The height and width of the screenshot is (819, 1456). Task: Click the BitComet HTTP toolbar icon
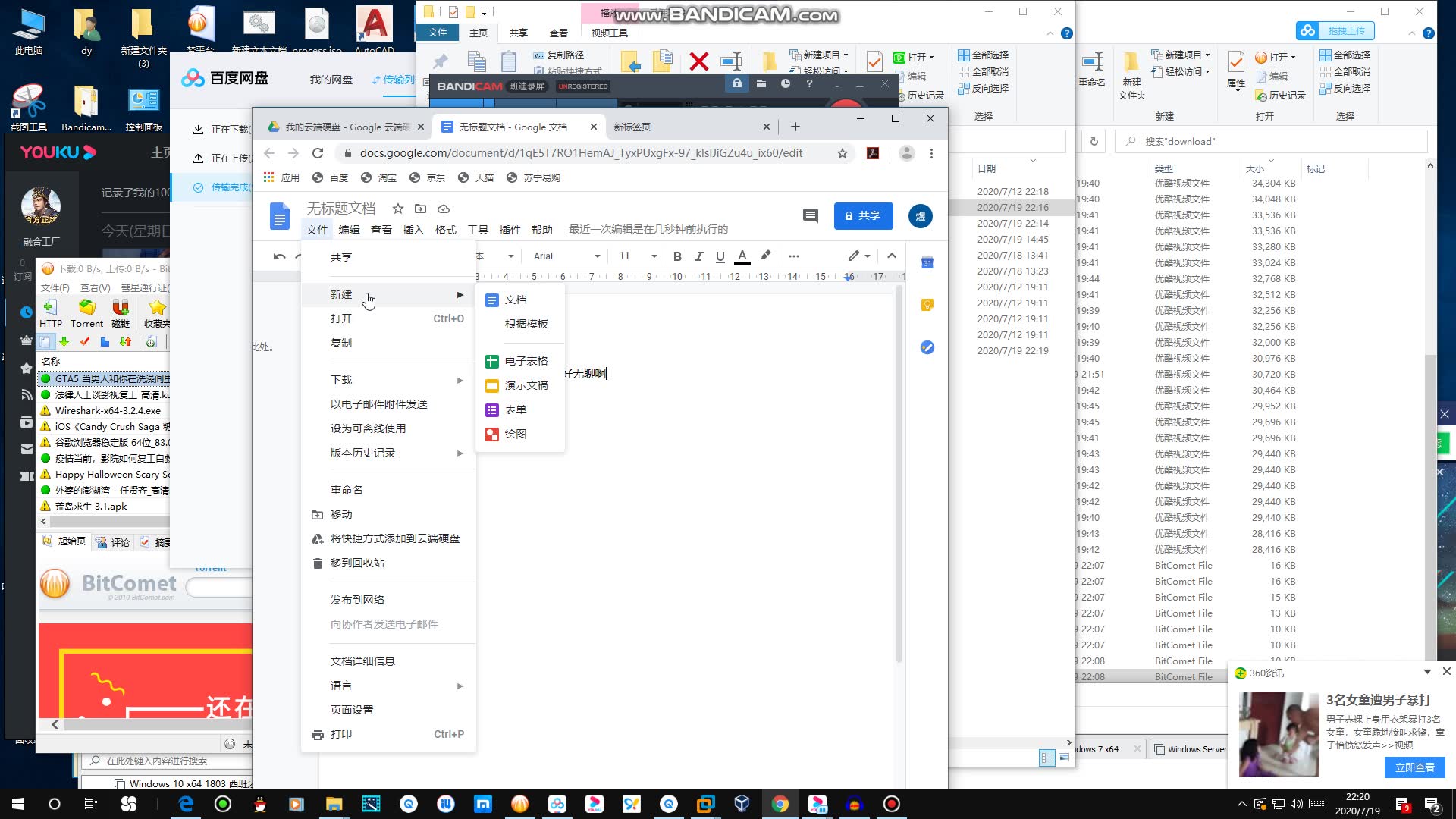[x=50, y=314]
